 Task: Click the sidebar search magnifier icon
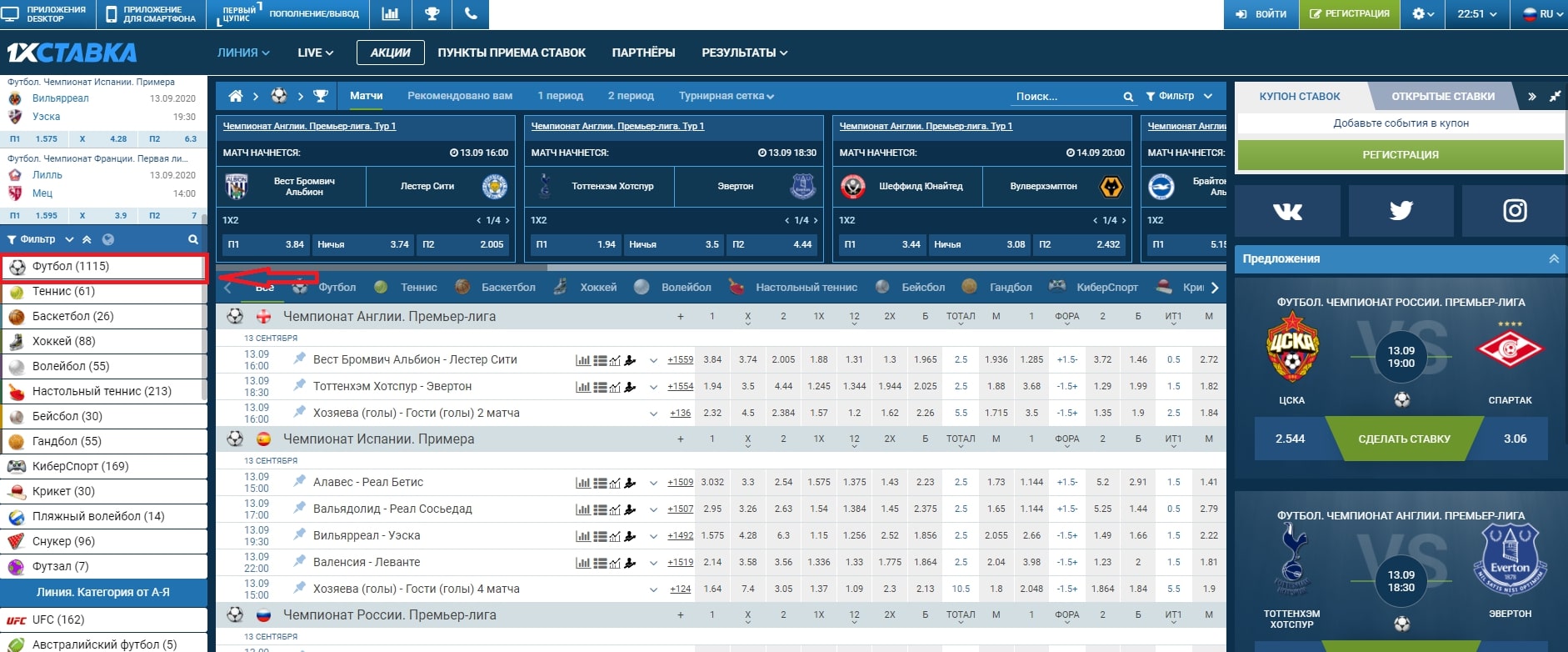coord(193,239)
